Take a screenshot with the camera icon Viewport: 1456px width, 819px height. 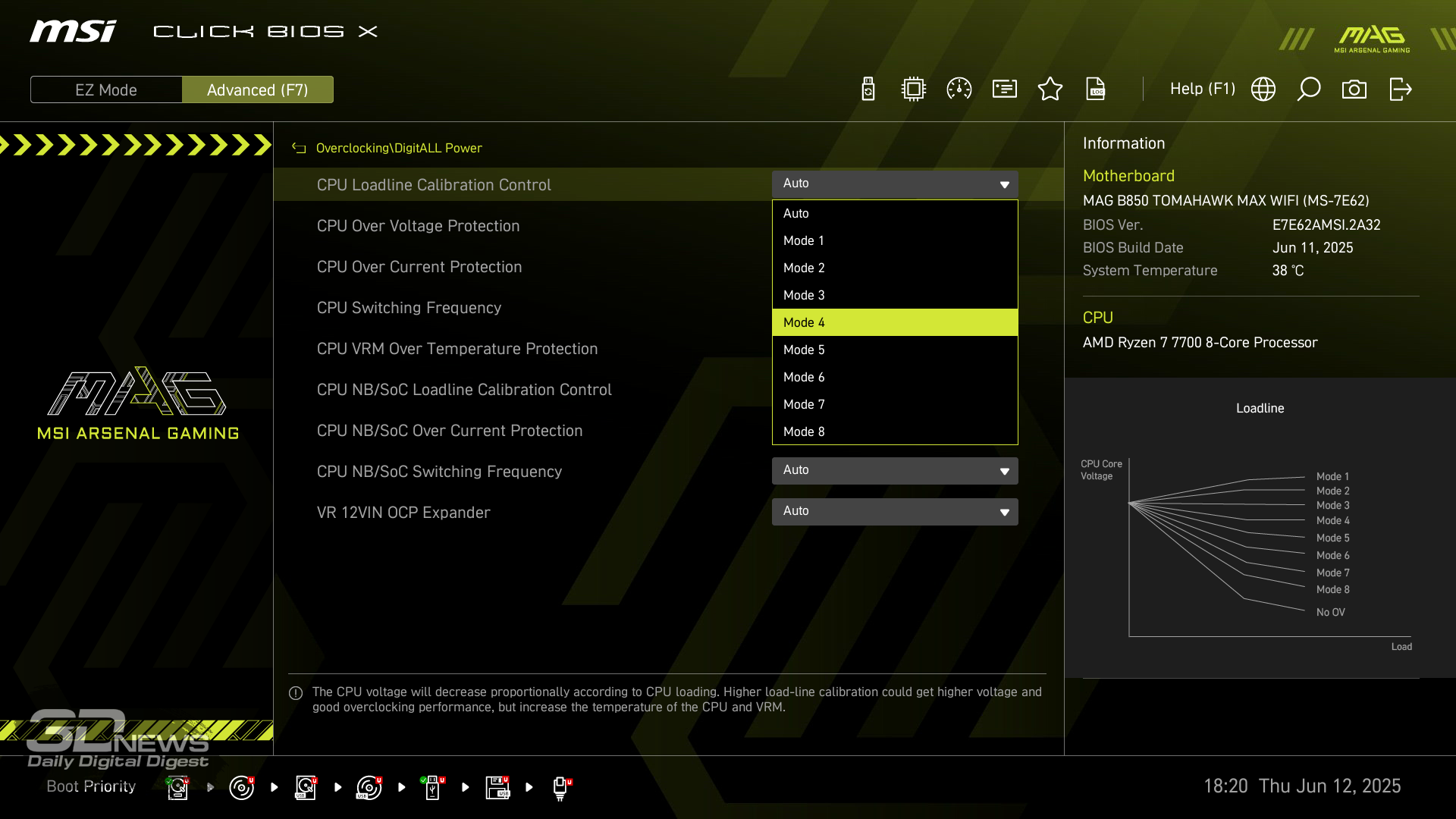point(1354,89)
